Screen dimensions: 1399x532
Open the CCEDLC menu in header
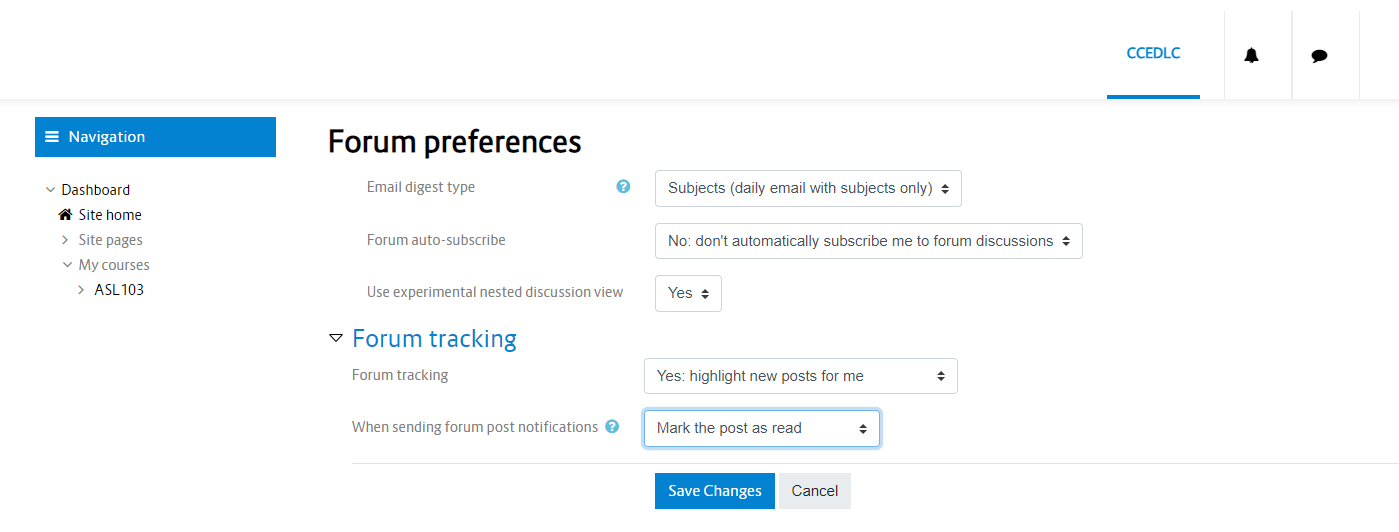pos(1153,54)
